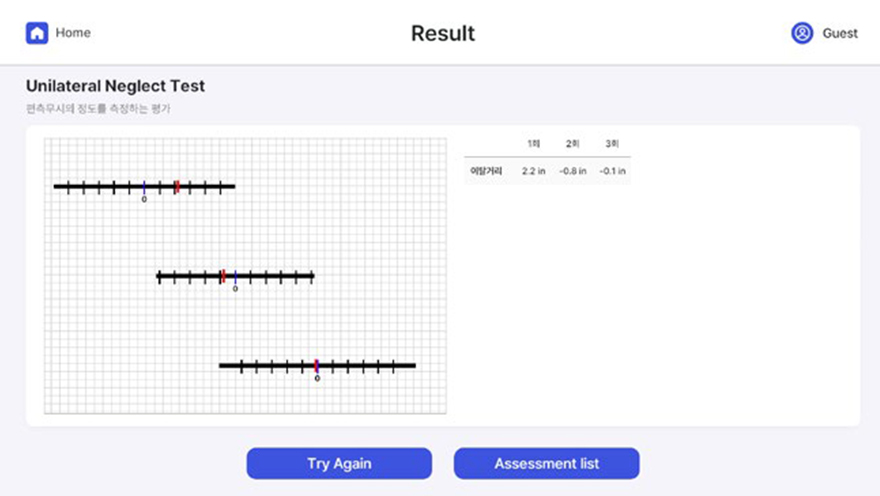880x496 pixels.
Task: Open the Assessment list button
Action: pos(547,463)
